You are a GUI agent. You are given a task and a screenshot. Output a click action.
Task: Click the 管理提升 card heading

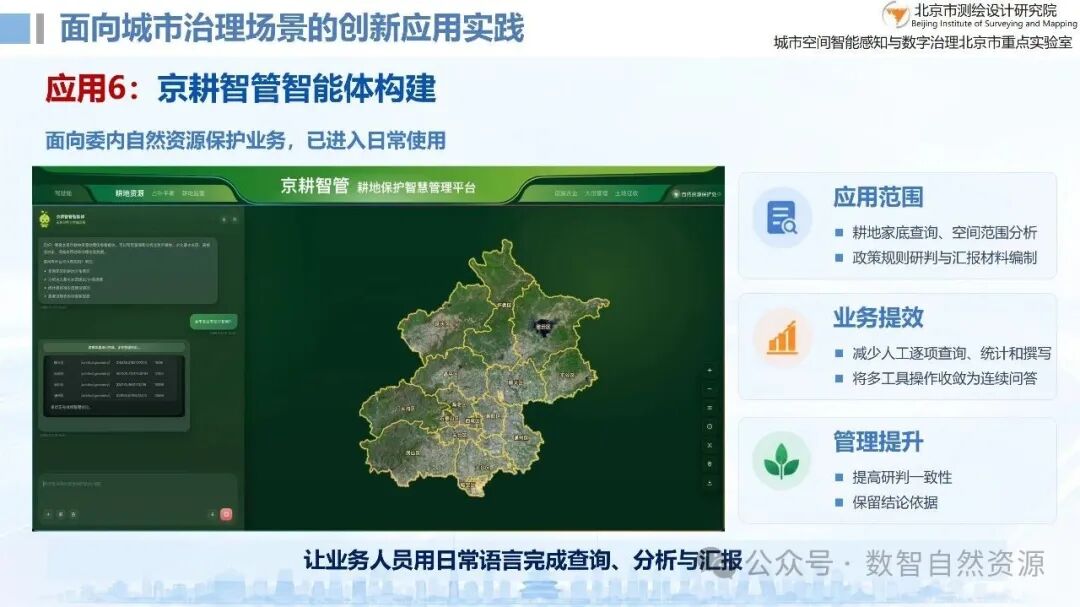(x=878, y=442)
